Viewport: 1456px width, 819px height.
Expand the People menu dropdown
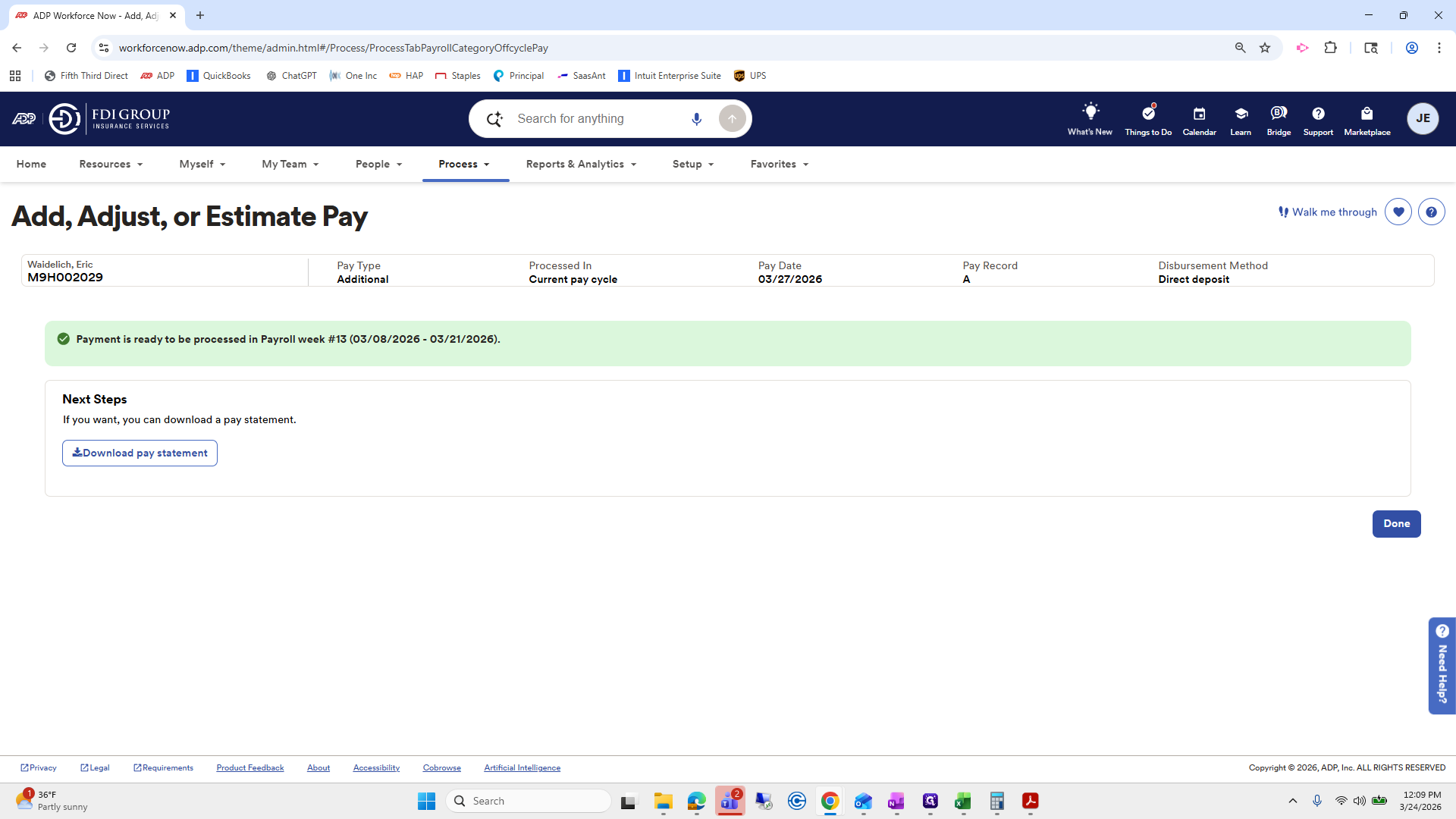click(378, 165)
